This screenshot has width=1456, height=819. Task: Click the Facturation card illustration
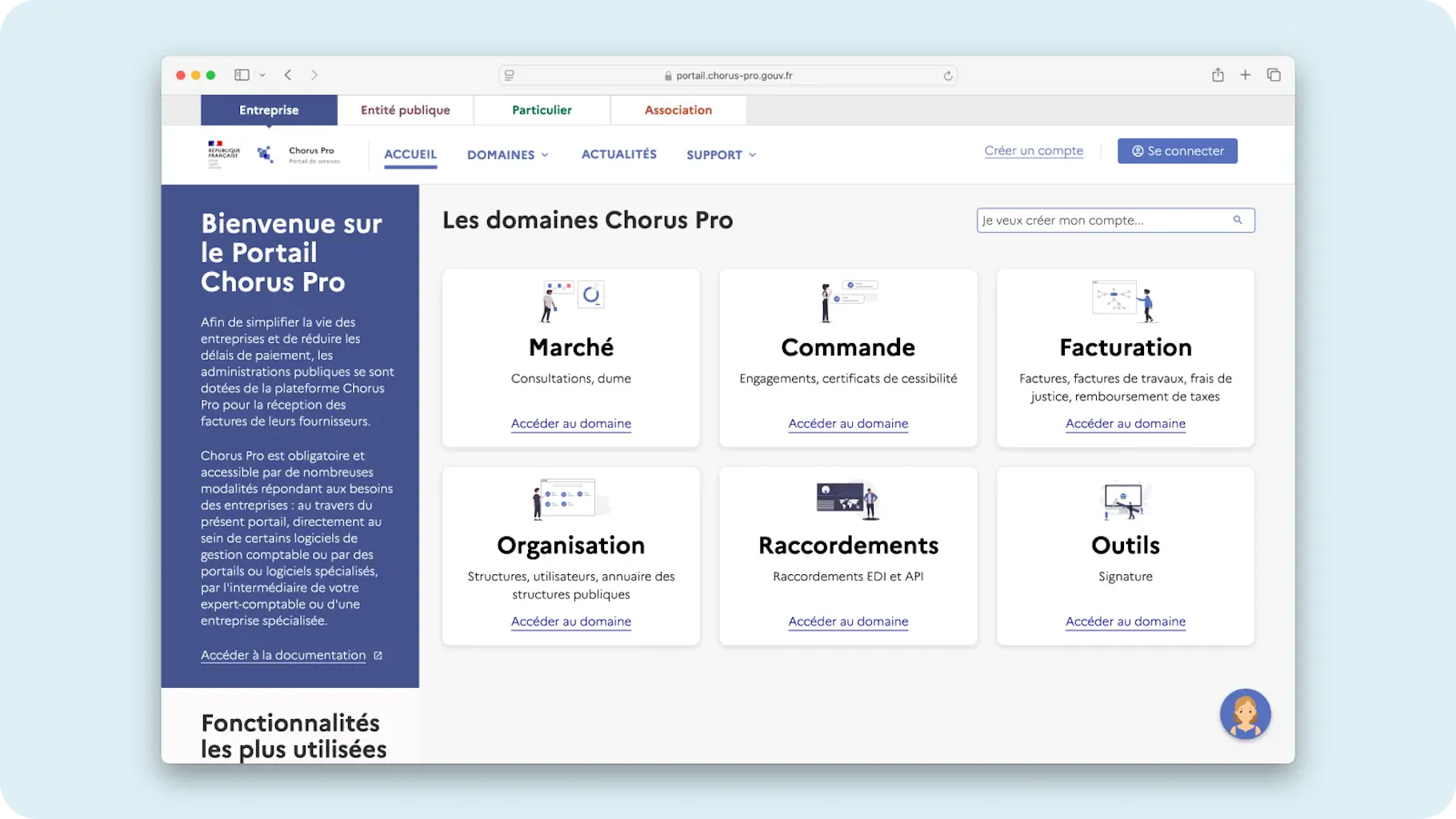coord(1125,301)
